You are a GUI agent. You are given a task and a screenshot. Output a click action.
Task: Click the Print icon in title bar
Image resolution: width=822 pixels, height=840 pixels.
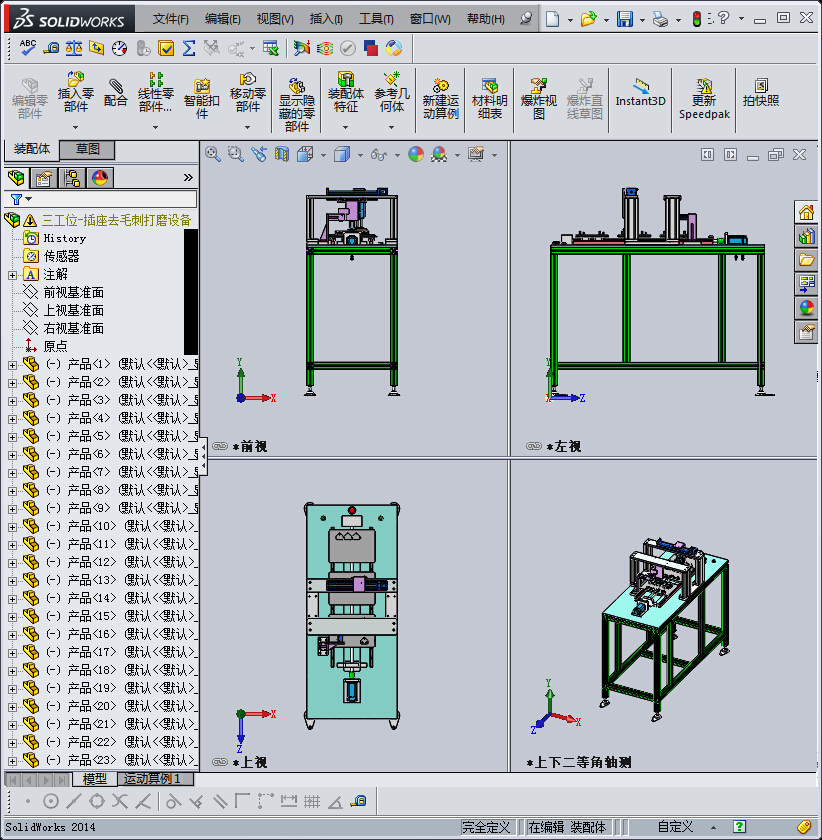[660, 19]
